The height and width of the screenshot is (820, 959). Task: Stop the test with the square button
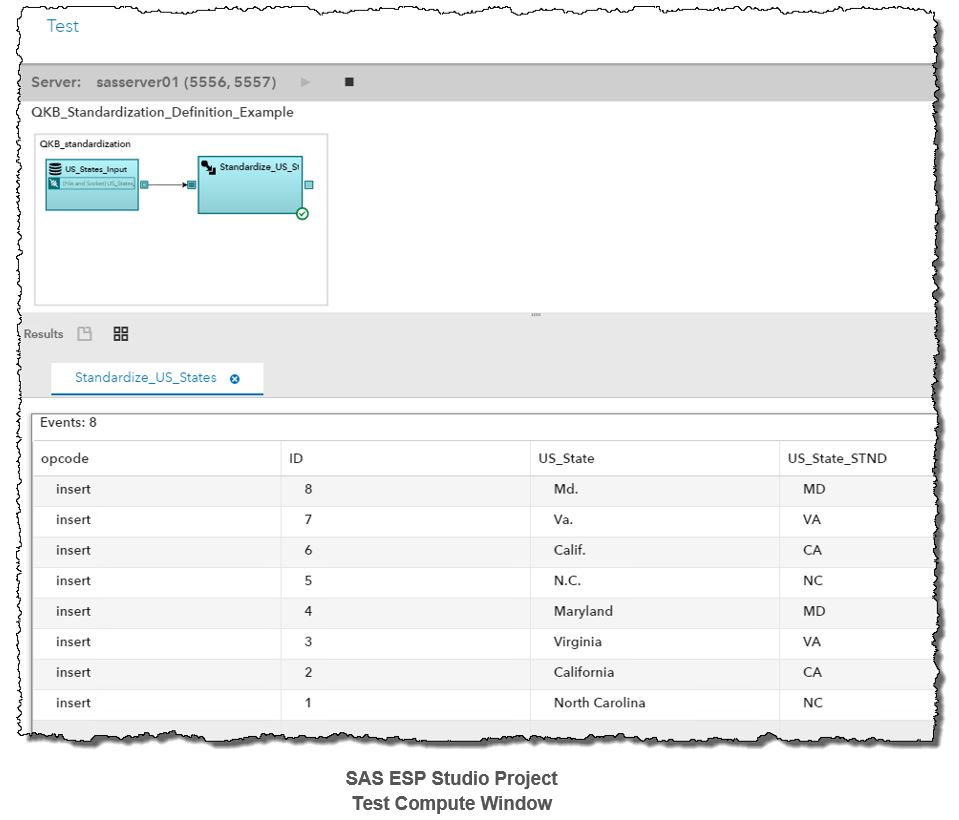tap(349, 82)
